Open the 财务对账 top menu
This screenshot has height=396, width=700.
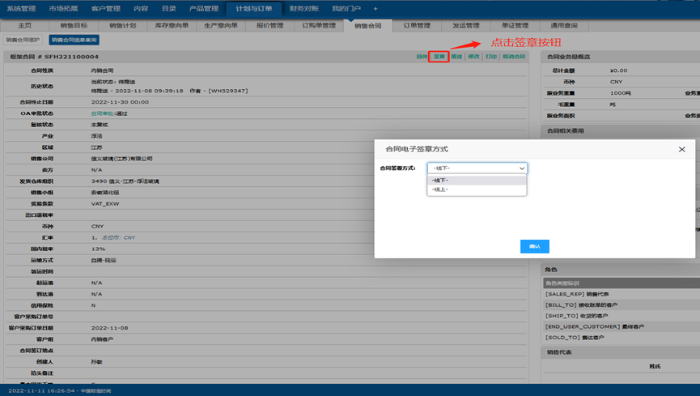304,8
